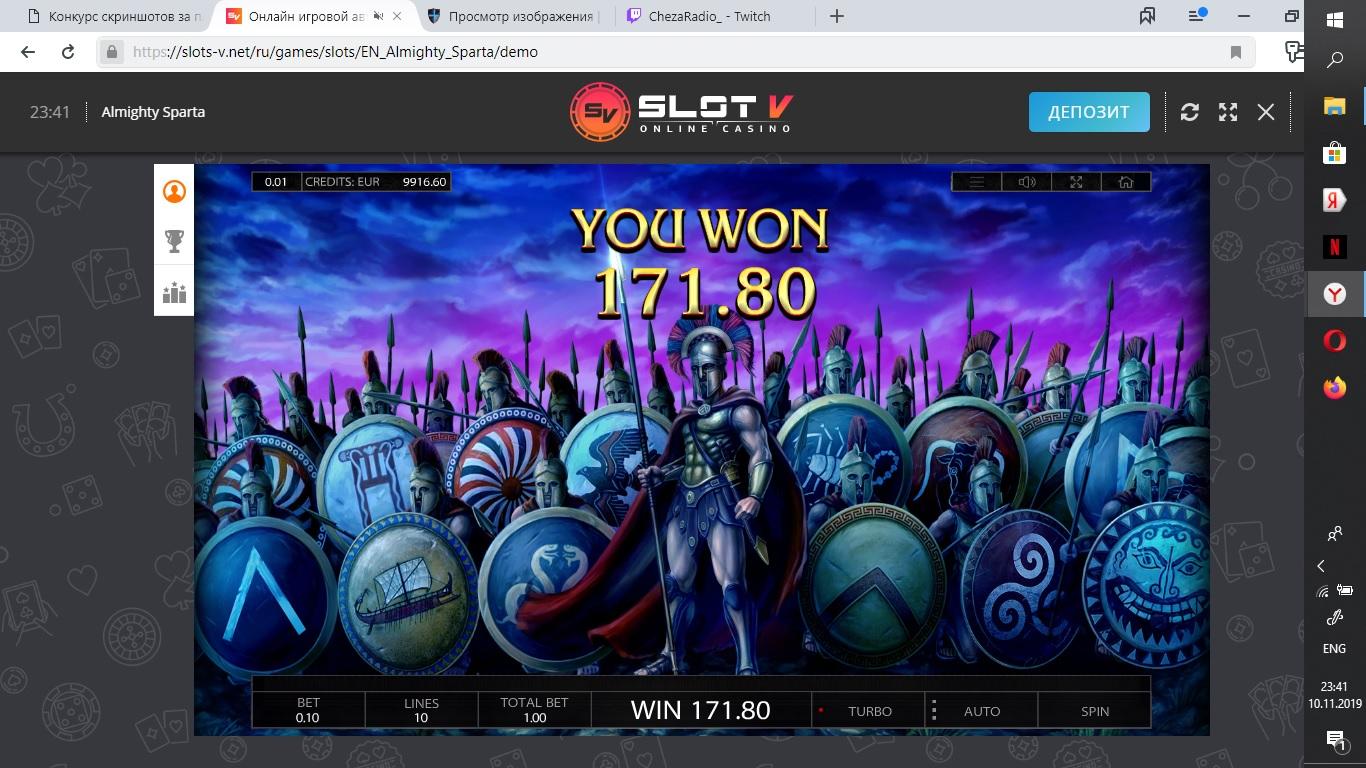The width and height of the screenshot is (1366, 768).
Task: Enter fullscreen from the Slot V header
Action: 1228,112
